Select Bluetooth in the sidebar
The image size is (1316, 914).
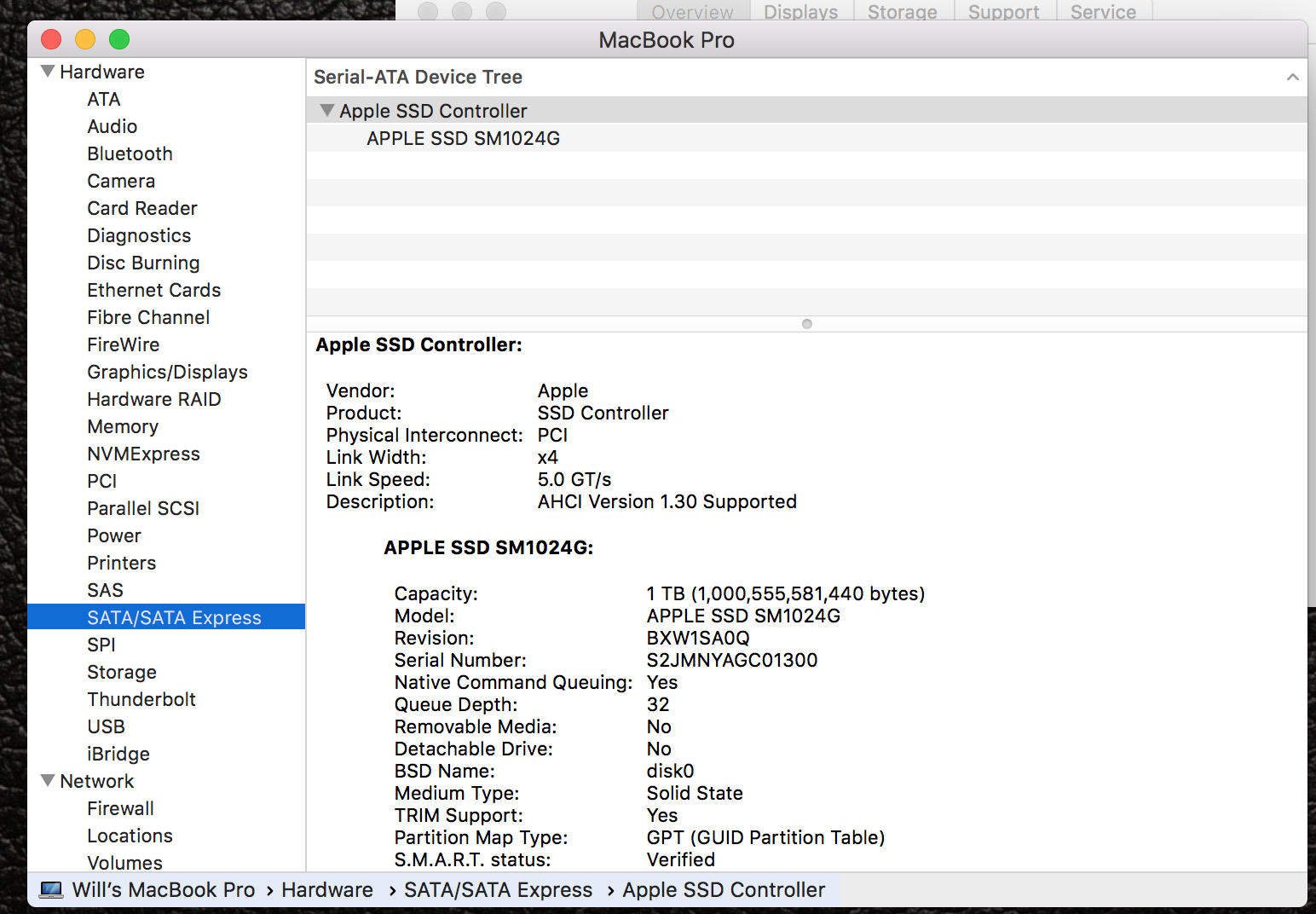[130, 153]
